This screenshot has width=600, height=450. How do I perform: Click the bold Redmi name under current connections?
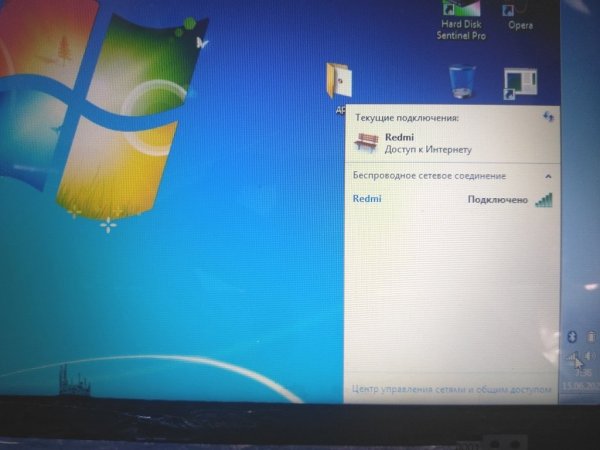(400, 135)
